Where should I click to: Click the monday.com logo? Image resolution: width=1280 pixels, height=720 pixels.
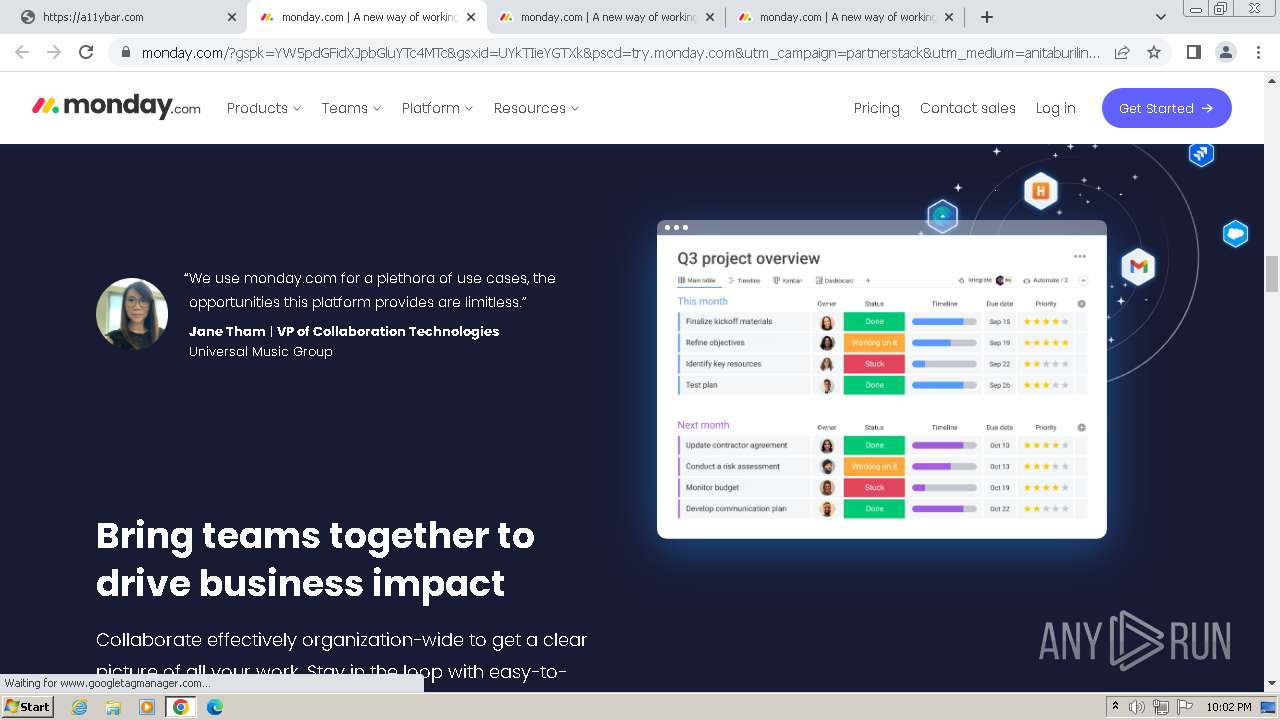[116, 107]
